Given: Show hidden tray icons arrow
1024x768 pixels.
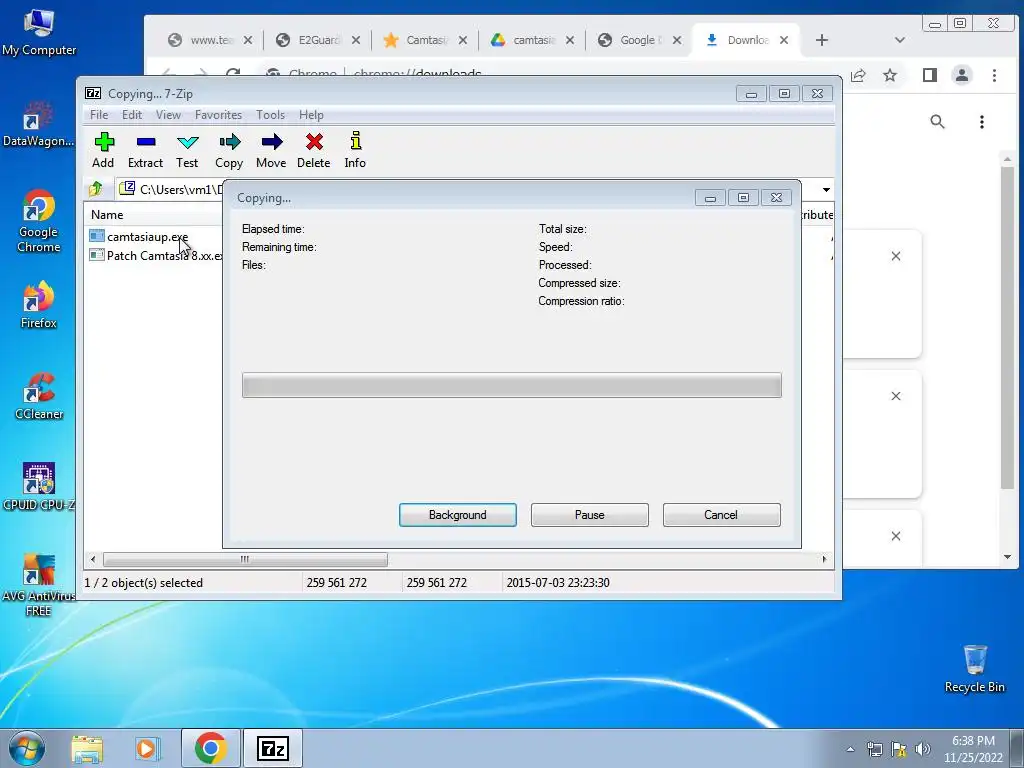Looking at the screenshot, I should coord(850,749).
